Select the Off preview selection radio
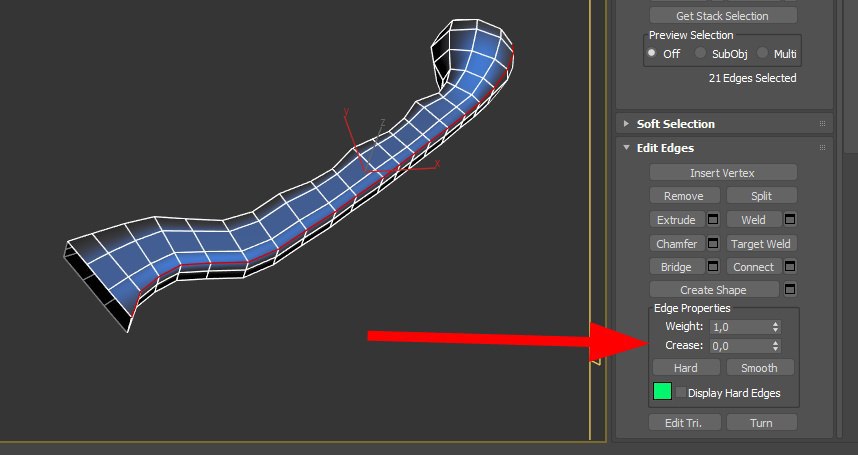Viewport: 858px width, 455px height. point(651,53)
